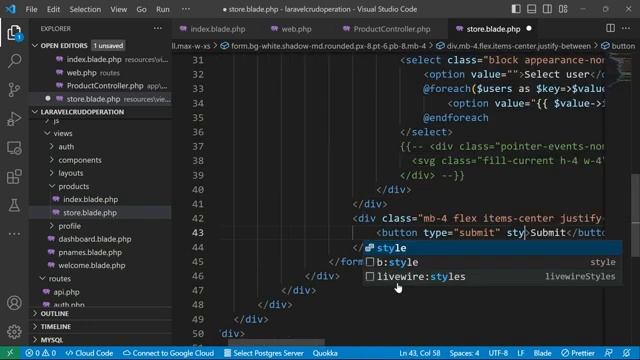Open the Explorer view in activity bar
The height and width of the screenshot is (360, 640).
click(x=14, y=33)
